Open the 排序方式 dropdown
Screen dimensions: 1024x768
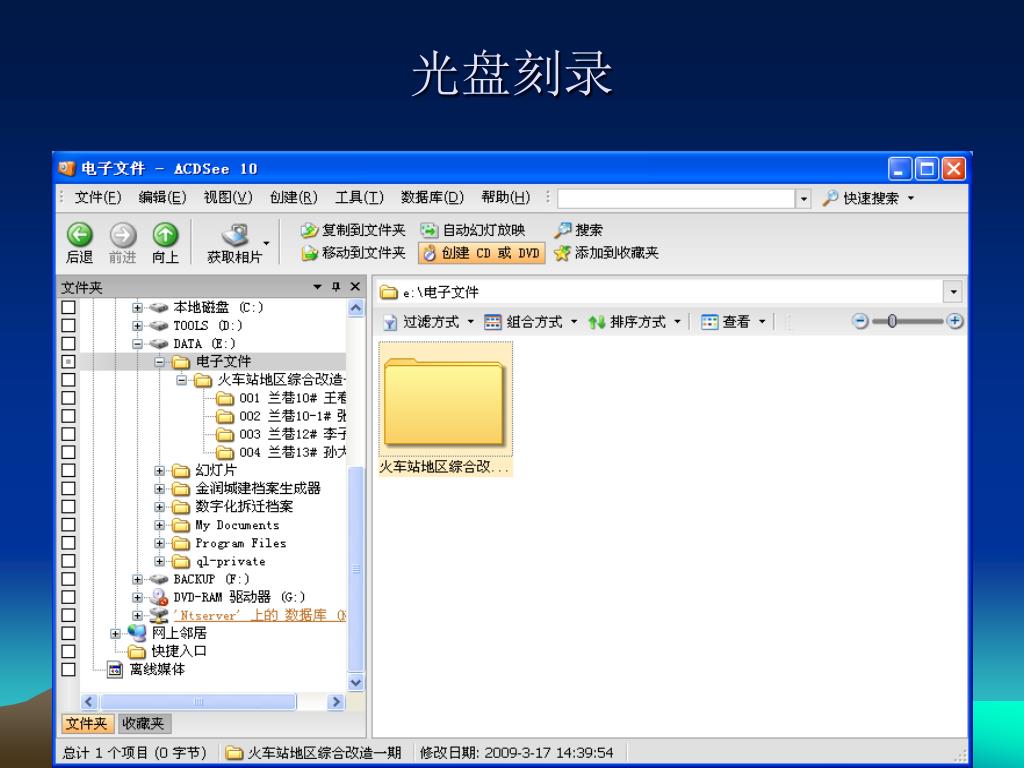tap(635, 321)
